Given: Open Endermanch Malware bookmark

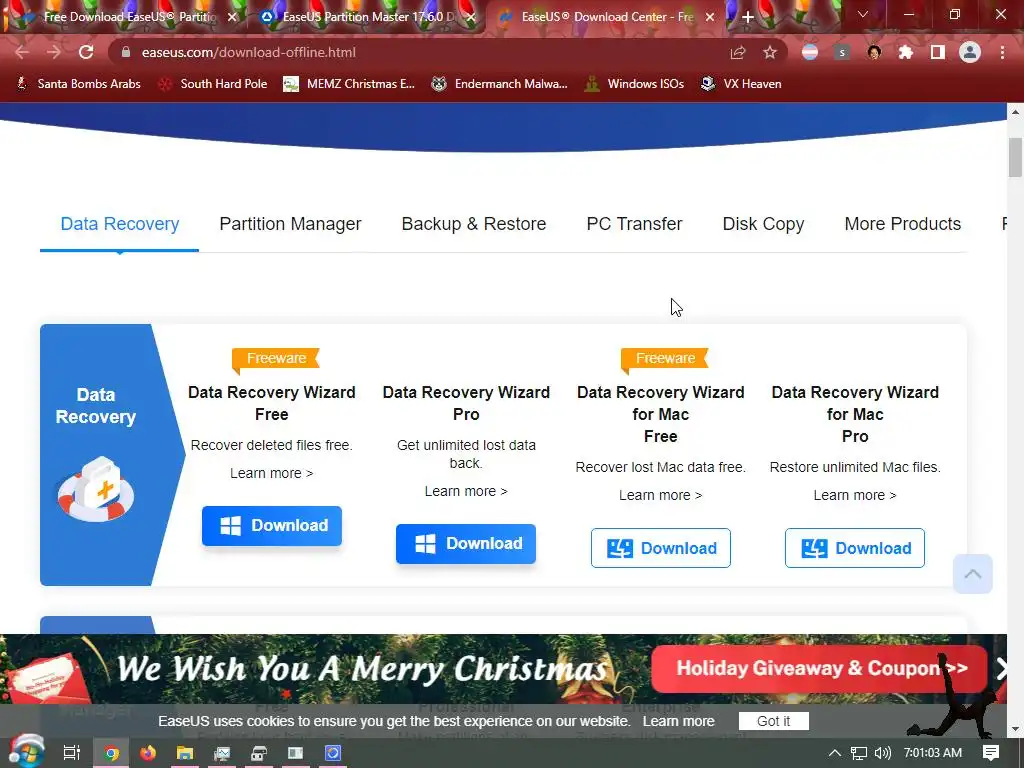Looking at the screenshot, I should (x=500, y=84).
